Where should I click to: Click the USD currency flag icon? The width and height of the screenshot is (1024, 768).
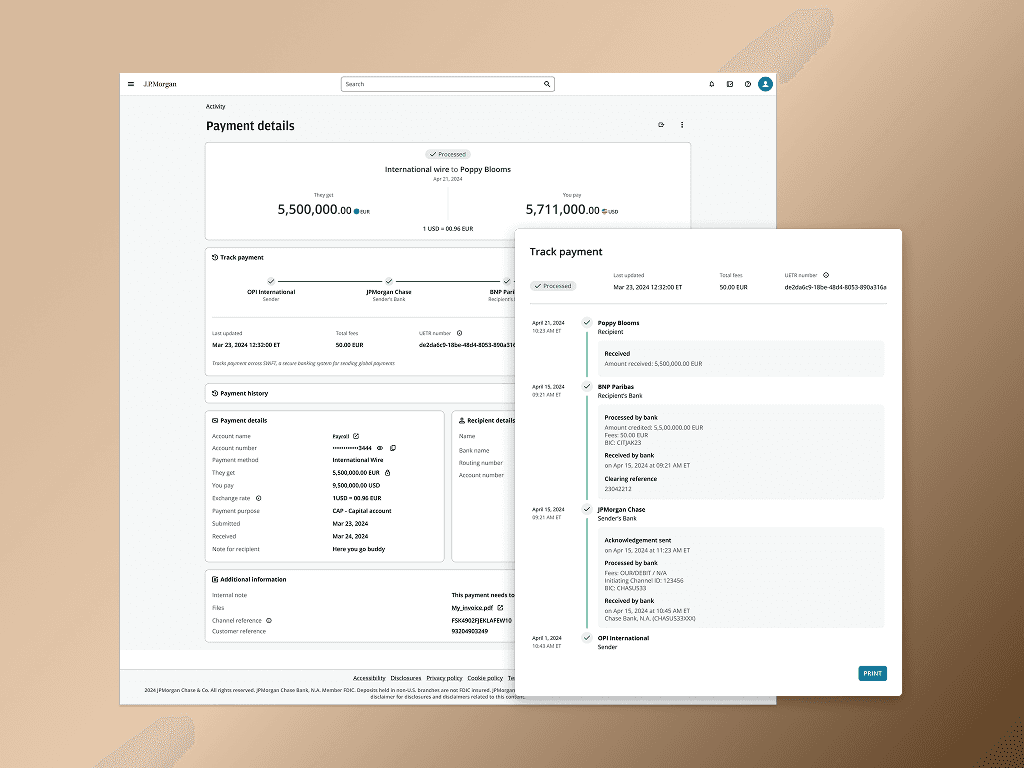(x=605, y=212)
